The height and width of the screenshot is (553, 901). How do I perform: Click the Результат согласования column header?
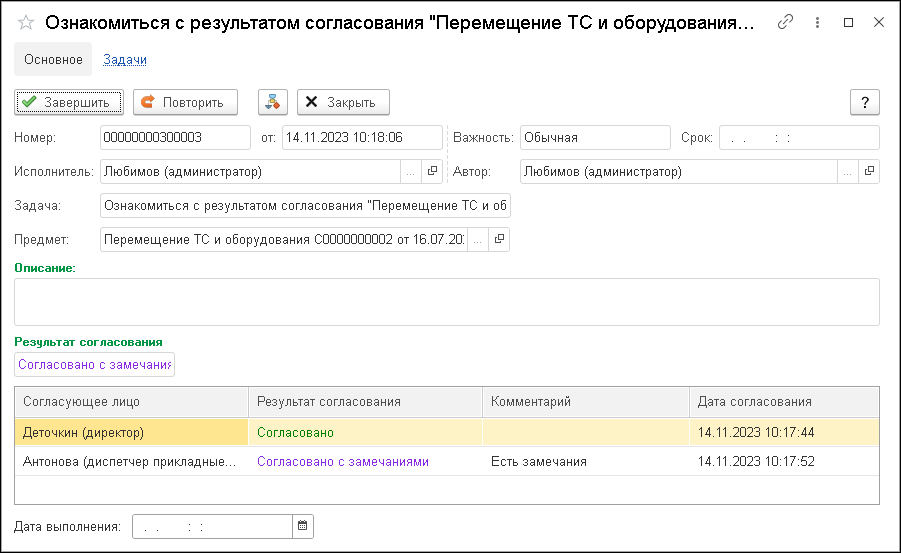365,401
